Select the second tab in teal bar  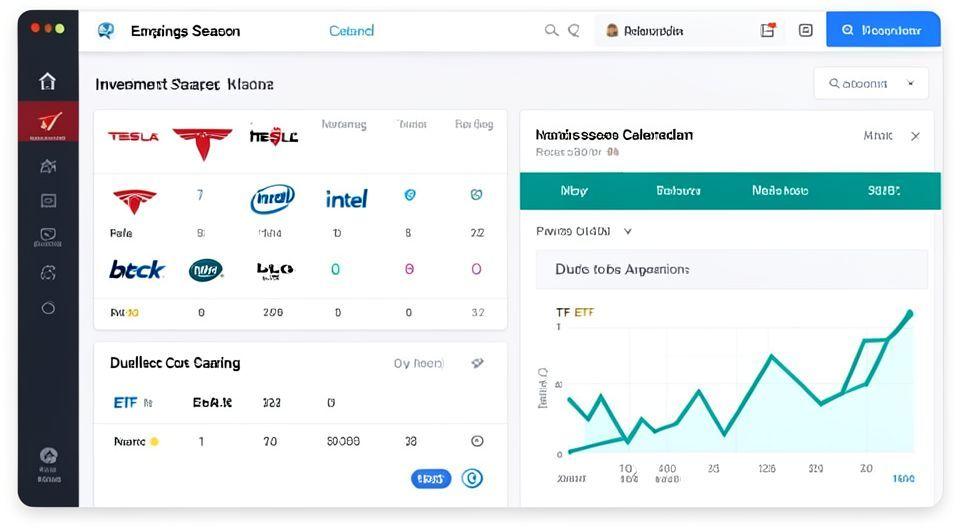(x=678, y=190)
